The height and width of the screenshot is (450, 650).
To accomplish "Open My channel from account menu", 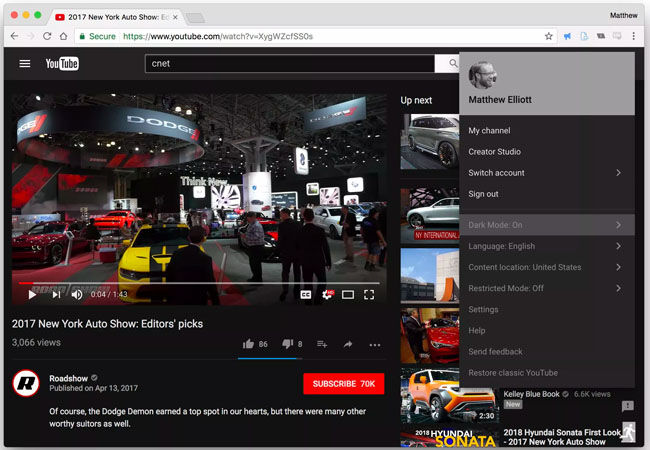I will click(547, 131).
